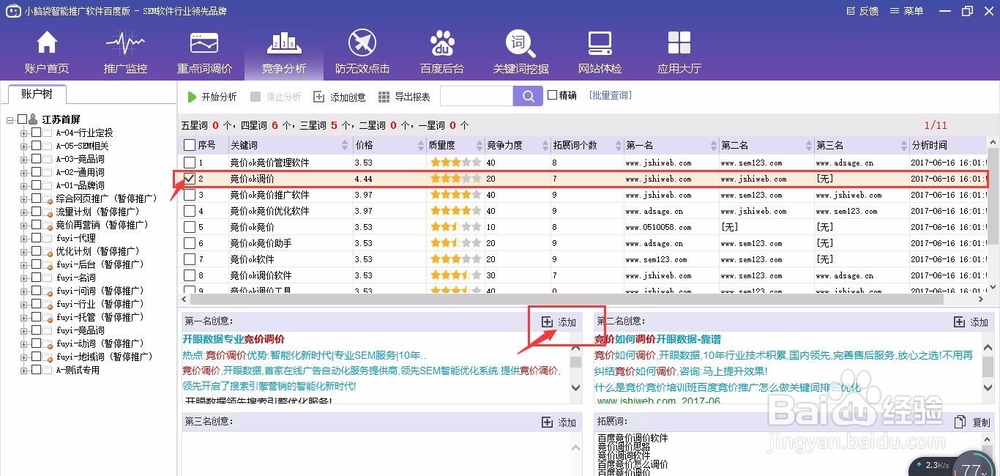The height and width of the screenshot is (476, 1000).
Task: Click www.0510058.com in row 5
Action: tap(658, 227)
